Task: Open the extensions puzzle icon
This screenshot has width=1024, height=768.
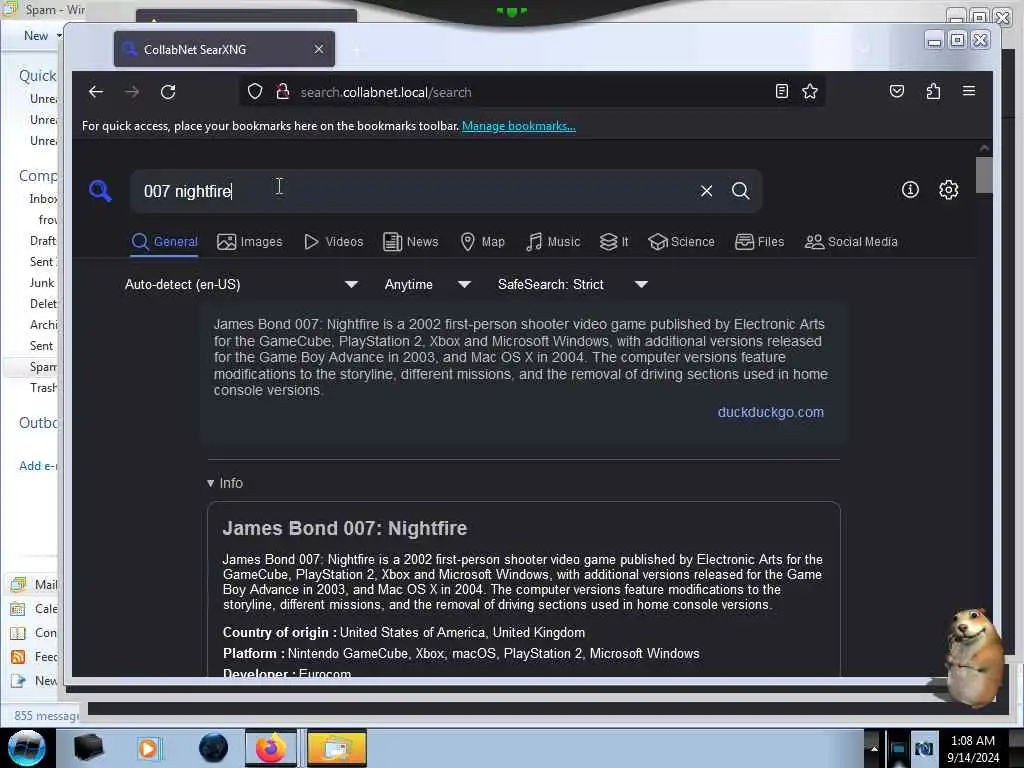Action: click(933, 91)
